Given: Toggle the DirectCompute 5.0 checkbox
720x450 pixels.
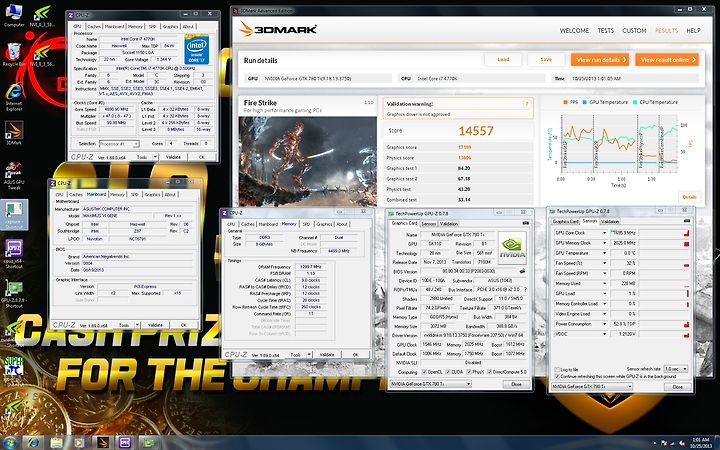Looking at the screenshot, I should point(489,372).
